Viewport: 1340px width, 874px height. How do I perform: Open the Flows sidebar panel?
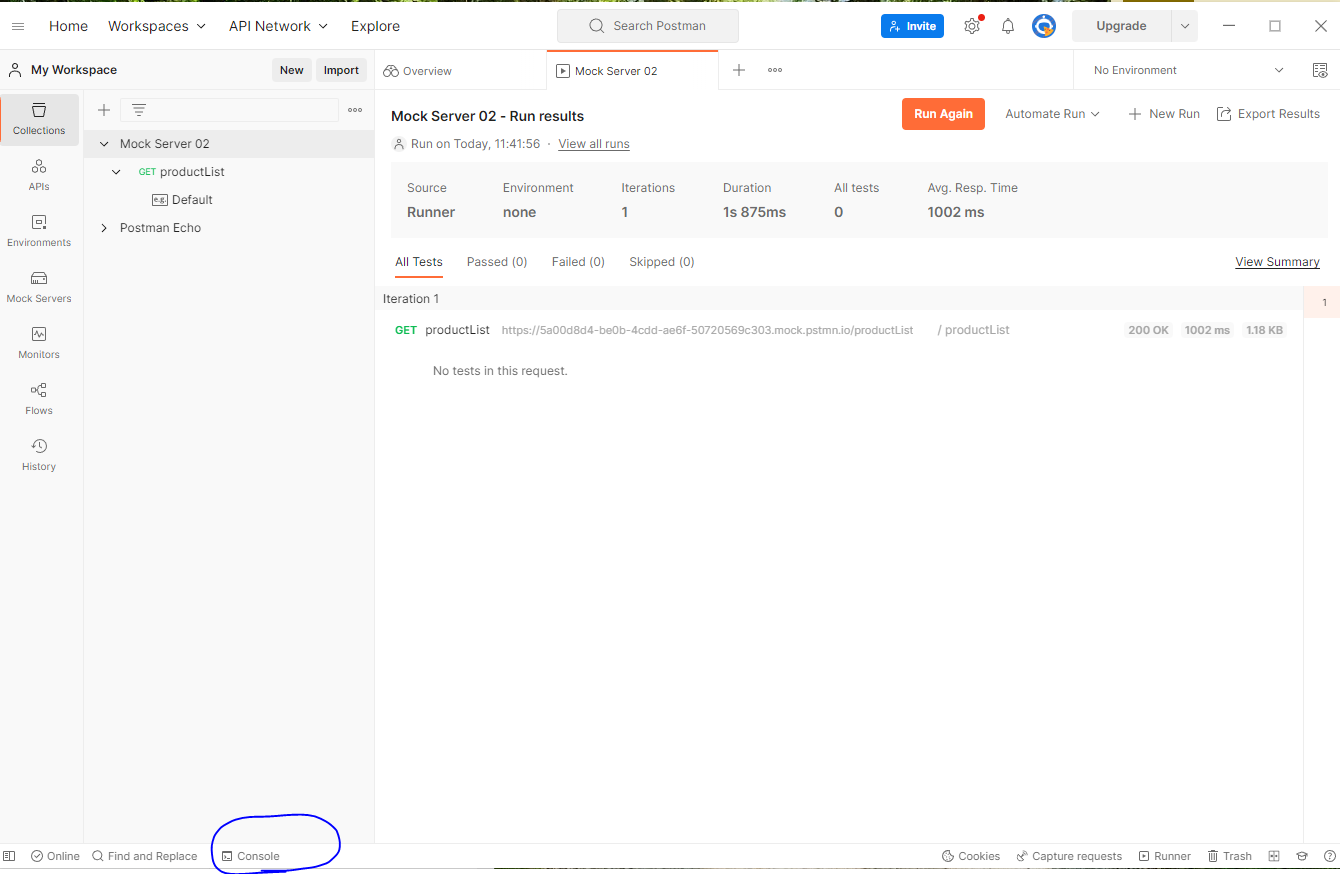pos(39,399)
